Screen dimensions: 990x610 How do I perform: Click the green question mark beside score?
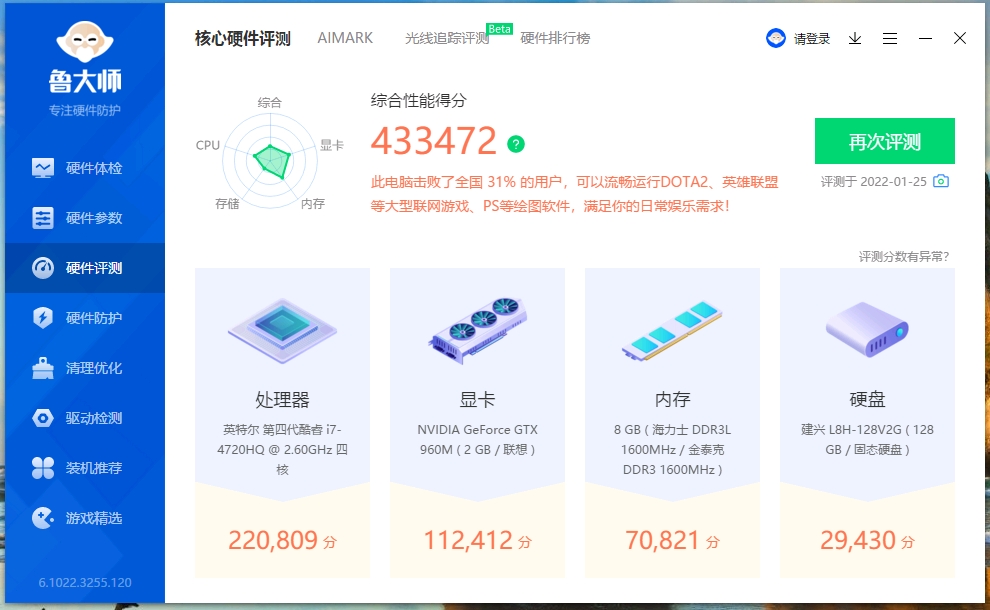pyautogui.click(x=516, y=145)
